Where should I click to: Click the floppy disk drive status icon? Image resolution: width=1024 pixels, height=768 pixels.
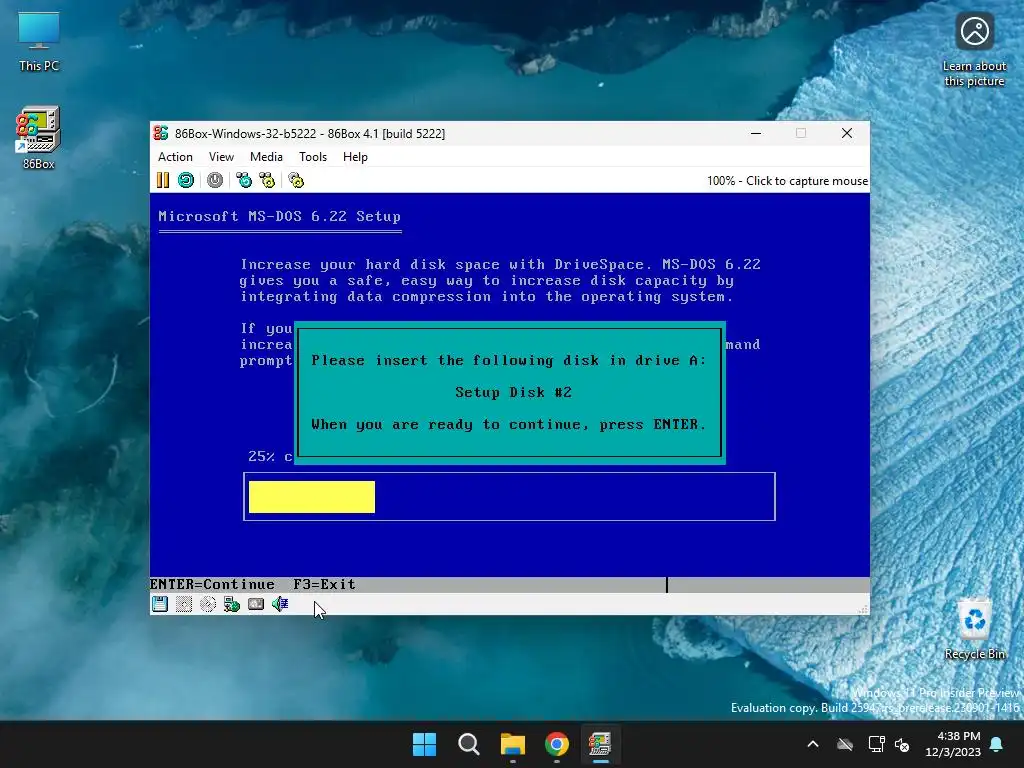tap(160, 604)
